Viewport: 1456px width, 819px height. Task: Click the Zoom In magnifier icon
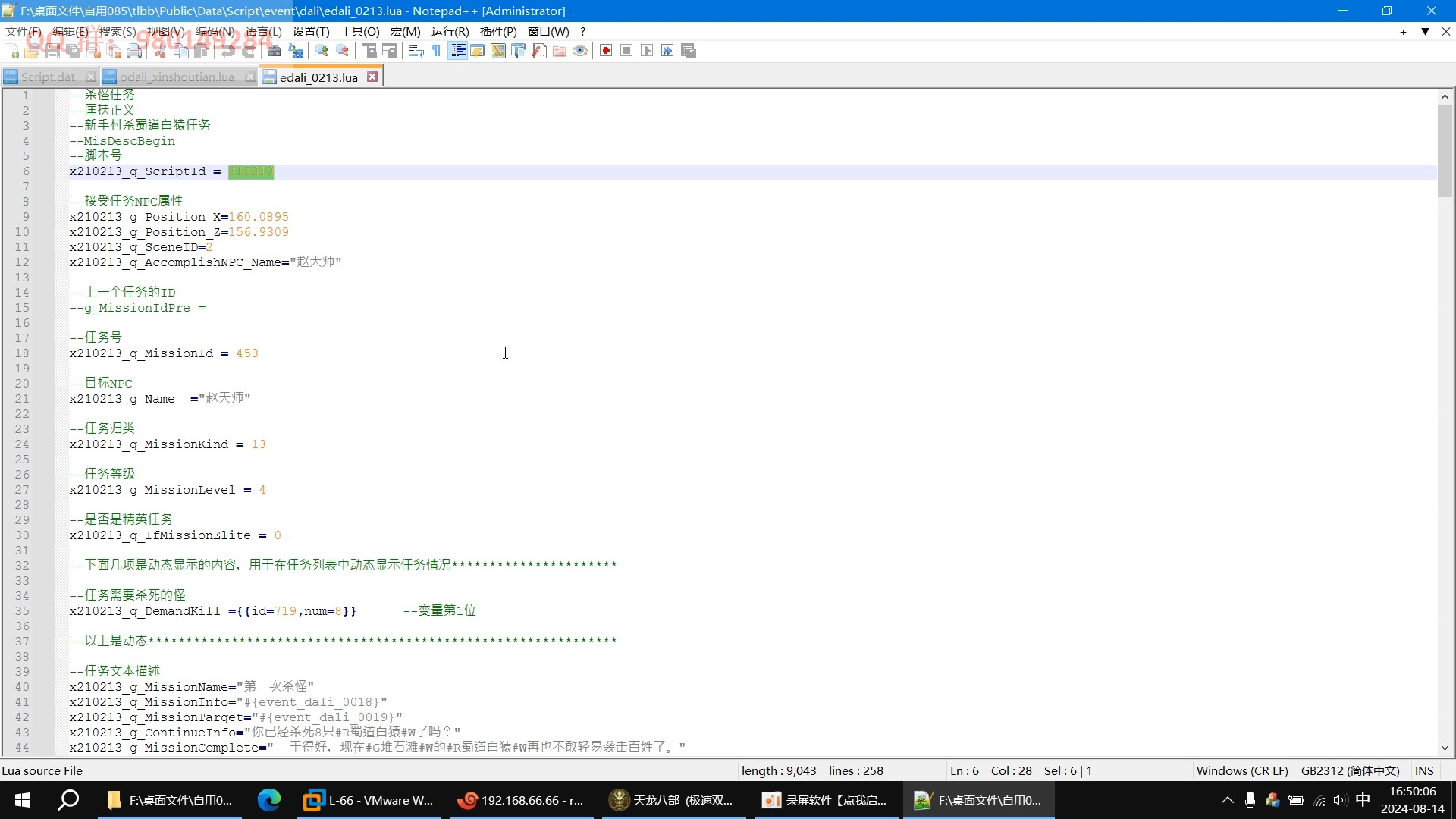point(322,51)
